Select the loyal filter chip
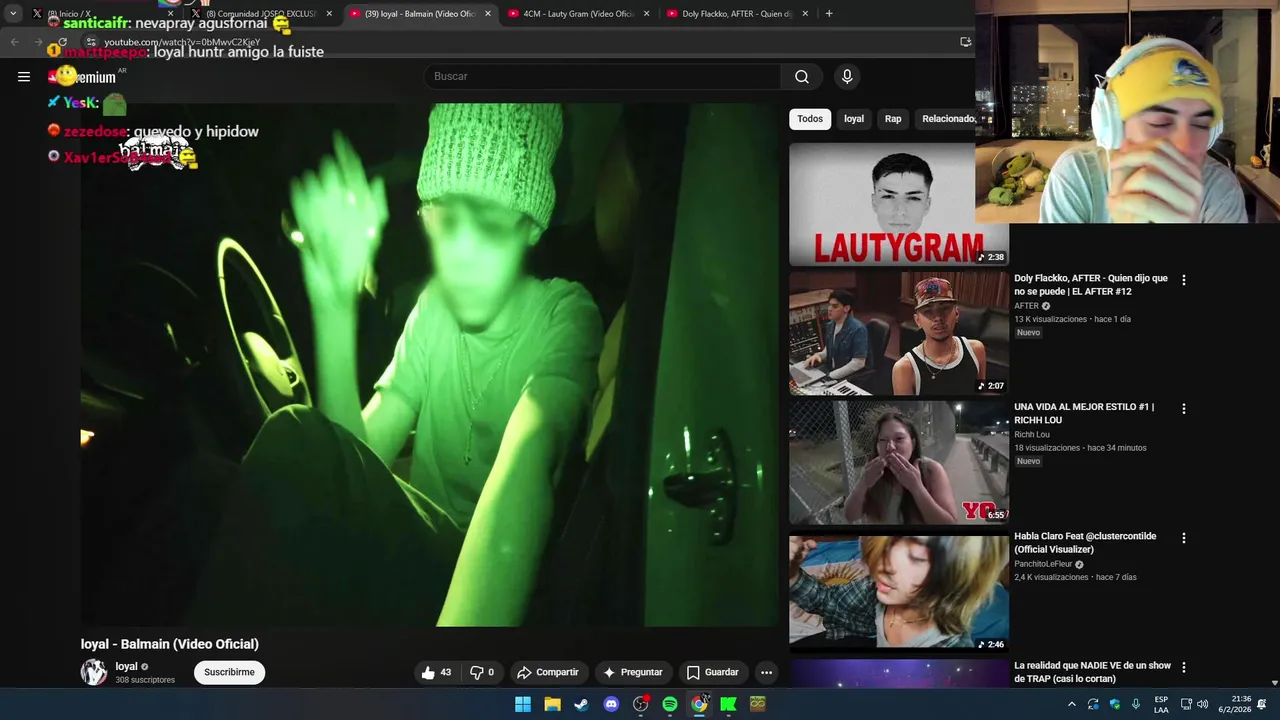The height and width of the screenshot is (720, 1280). coord(854,119)
